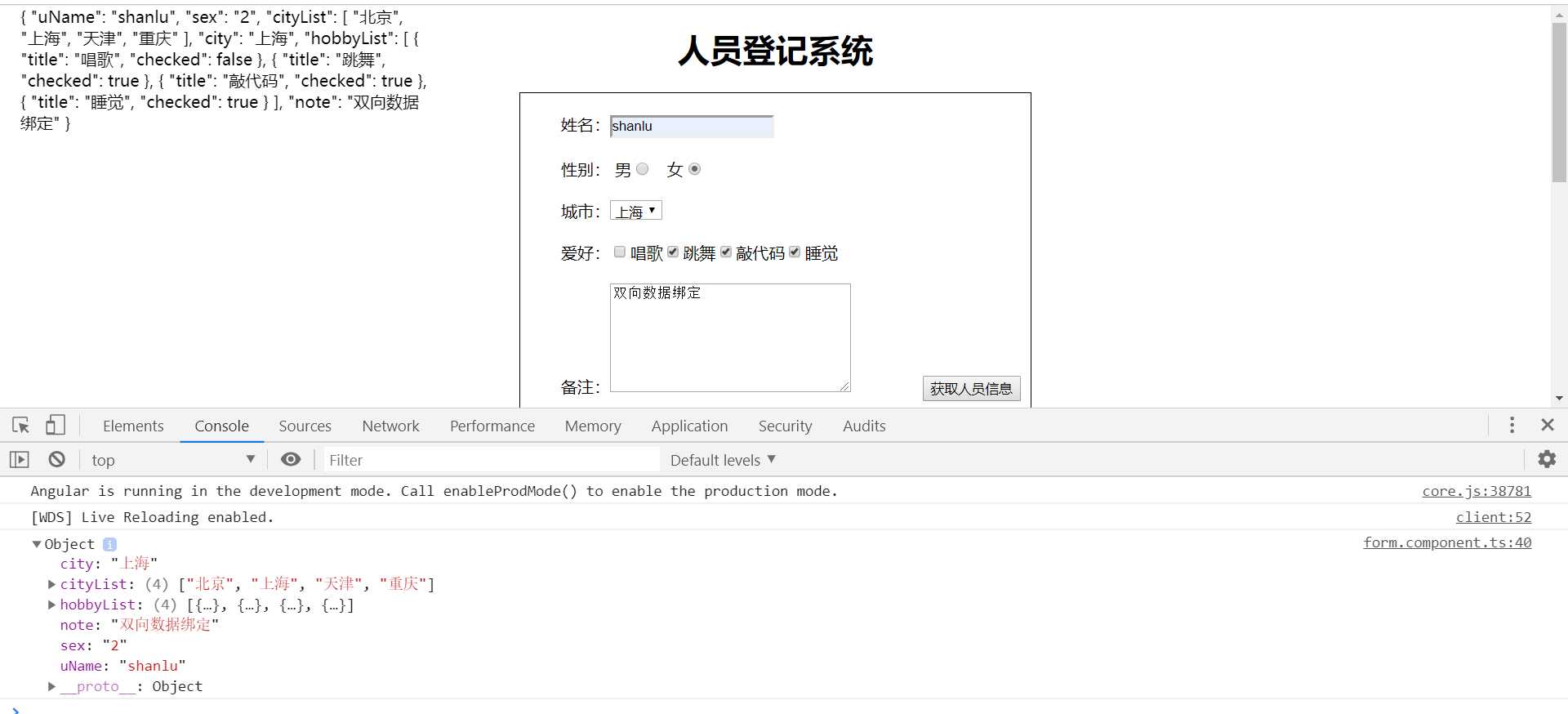Expand the hobbyList array entry
Image resolution: width=1568 pixels, height=714 pixels.
[52, 605]
